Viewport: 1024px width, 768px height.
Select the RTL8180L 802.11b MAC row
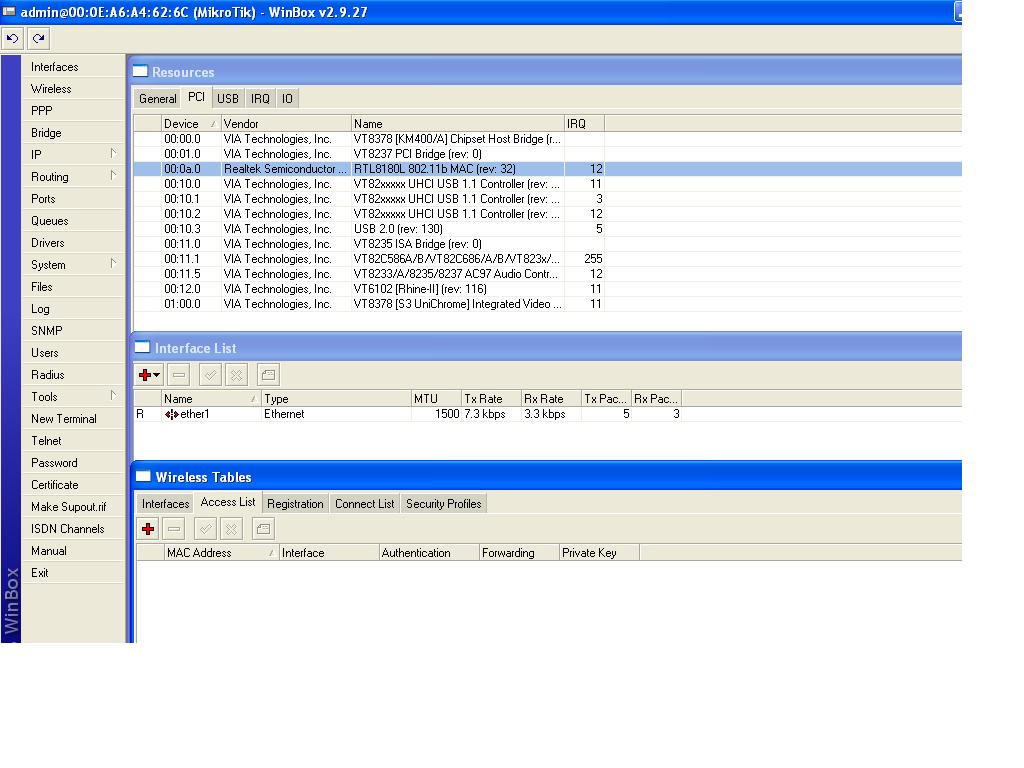547,169
